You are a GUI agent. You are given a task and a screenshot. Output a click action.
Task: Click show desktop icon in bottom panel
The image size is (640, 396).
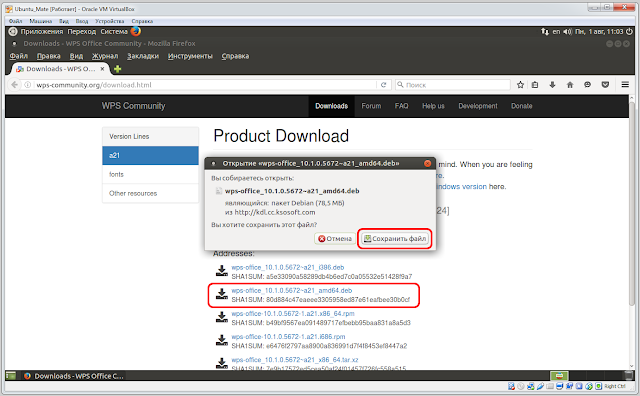11,376
